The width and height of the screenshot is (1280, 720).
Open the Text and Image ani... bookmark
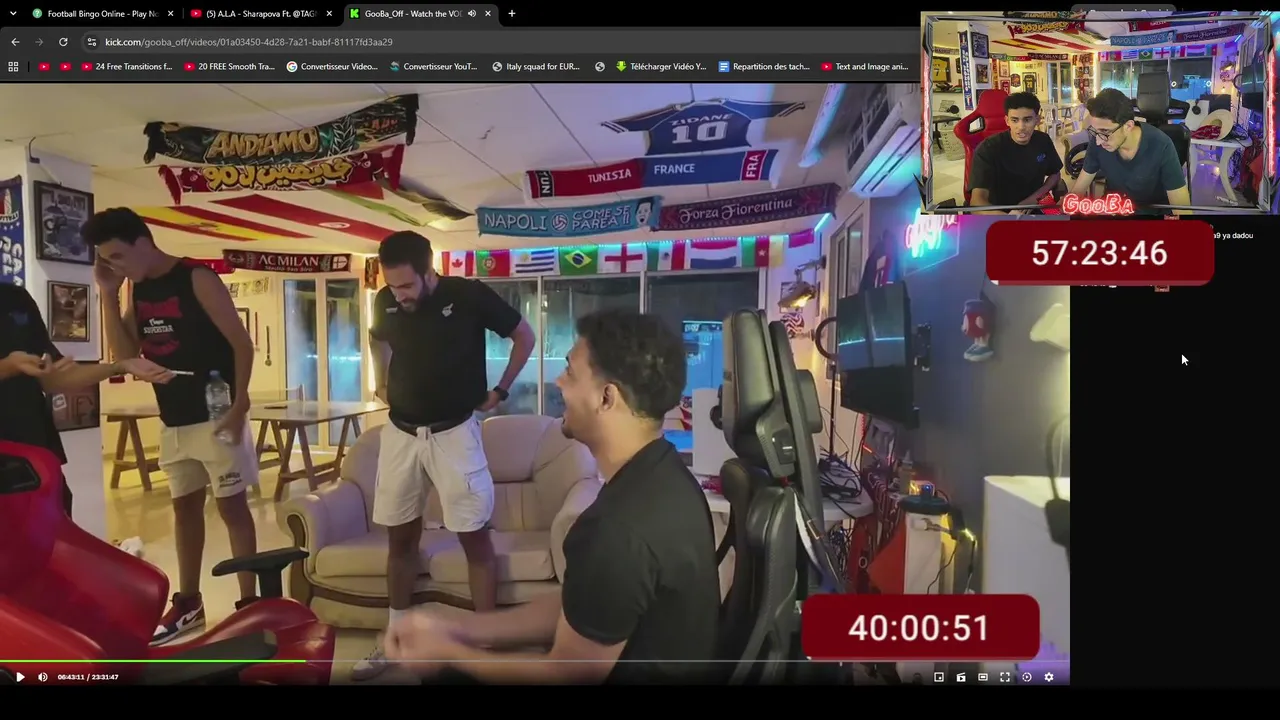pos(865,67)
